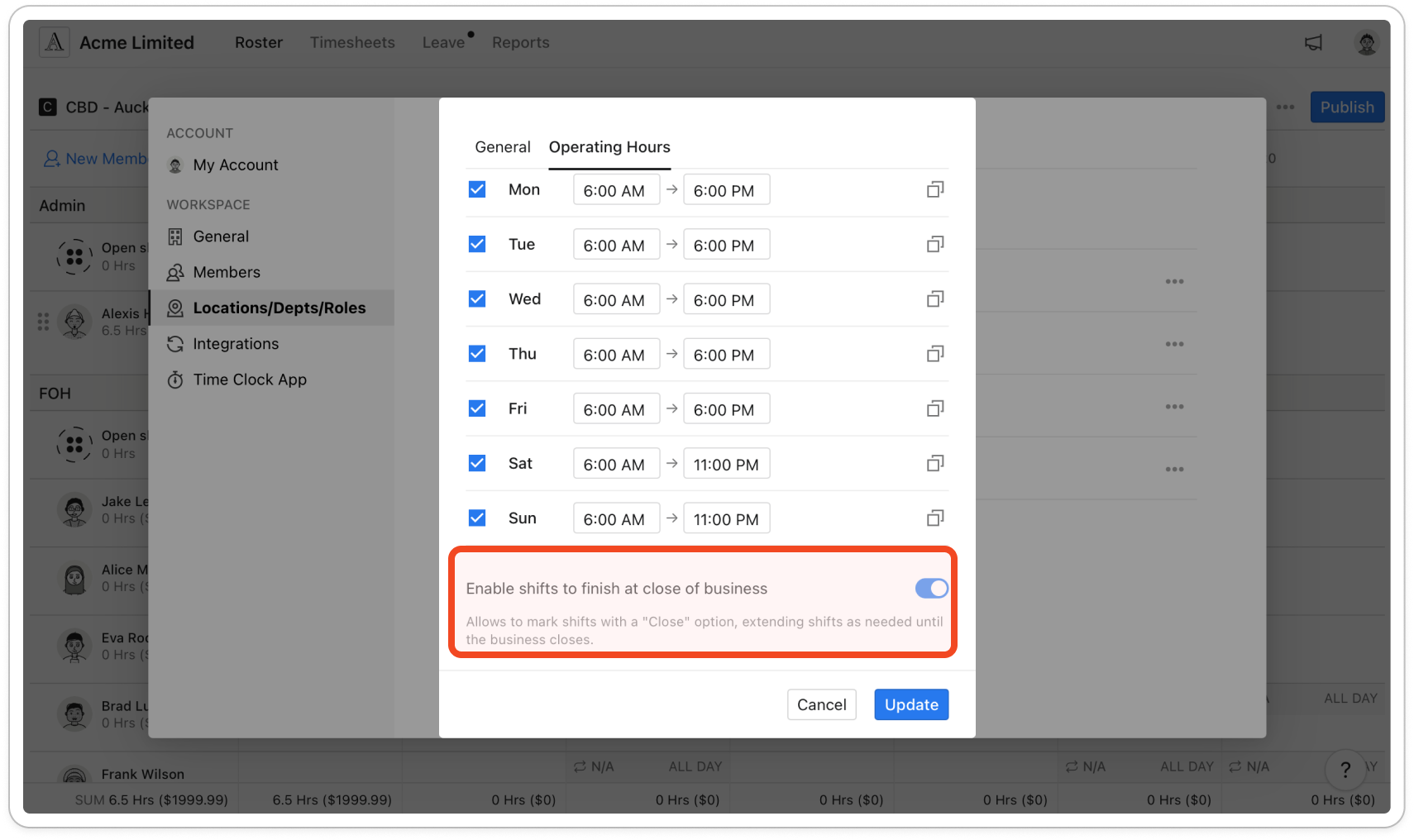
Task: Open Saturday start time 6:00 AM field
Action: (616, 463)
